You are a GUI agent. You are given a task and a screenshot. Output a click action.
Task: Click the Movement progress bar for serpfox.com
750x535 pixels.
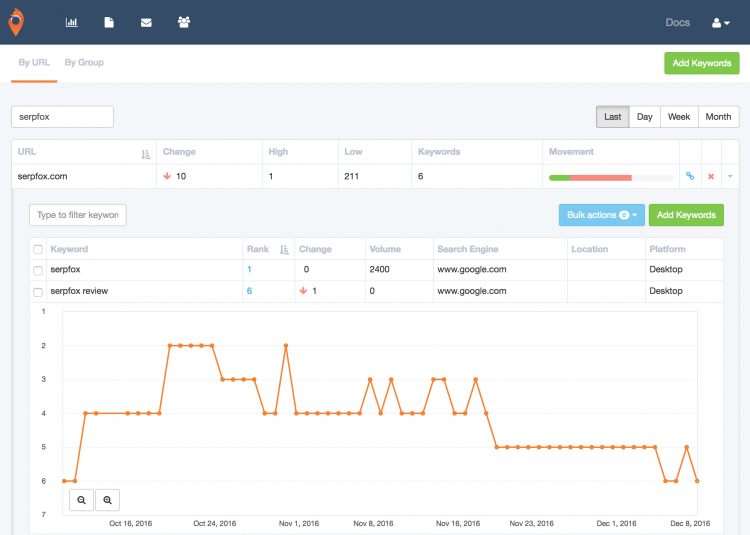[x=610, y=177]
